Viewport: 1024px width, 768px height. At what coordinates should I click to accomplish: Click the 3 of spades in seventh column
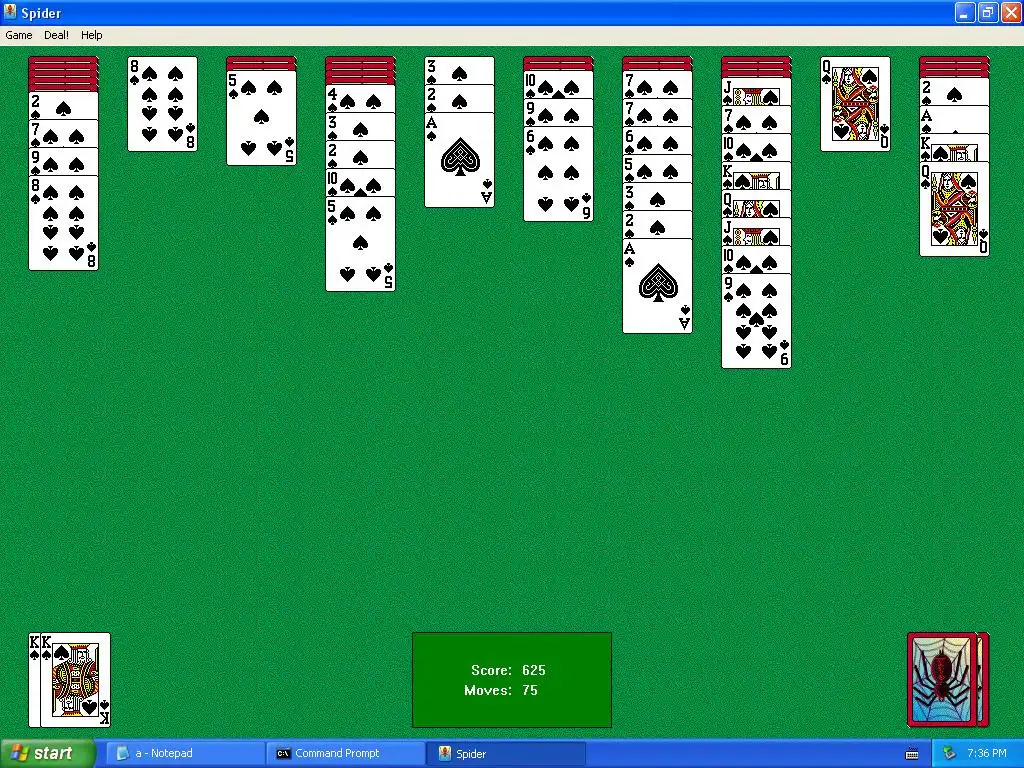point(658,197)
